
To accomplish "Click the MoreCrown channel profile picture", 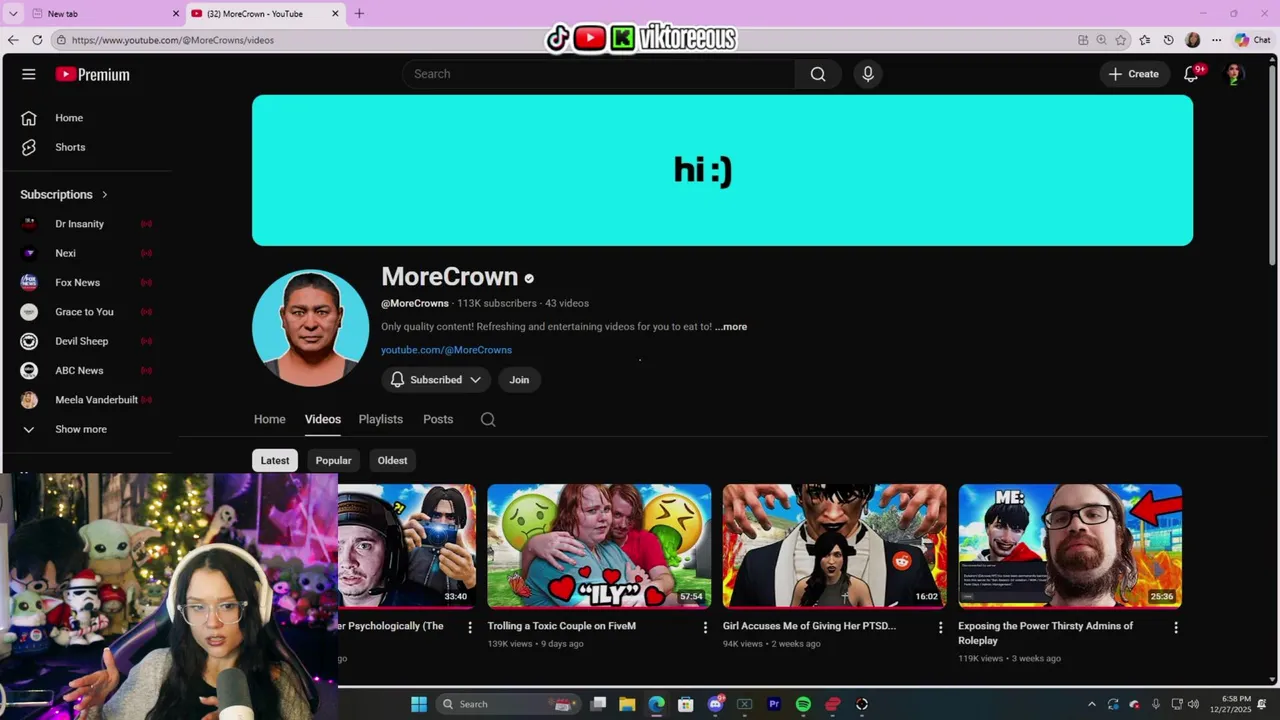I will pos(310,328).
